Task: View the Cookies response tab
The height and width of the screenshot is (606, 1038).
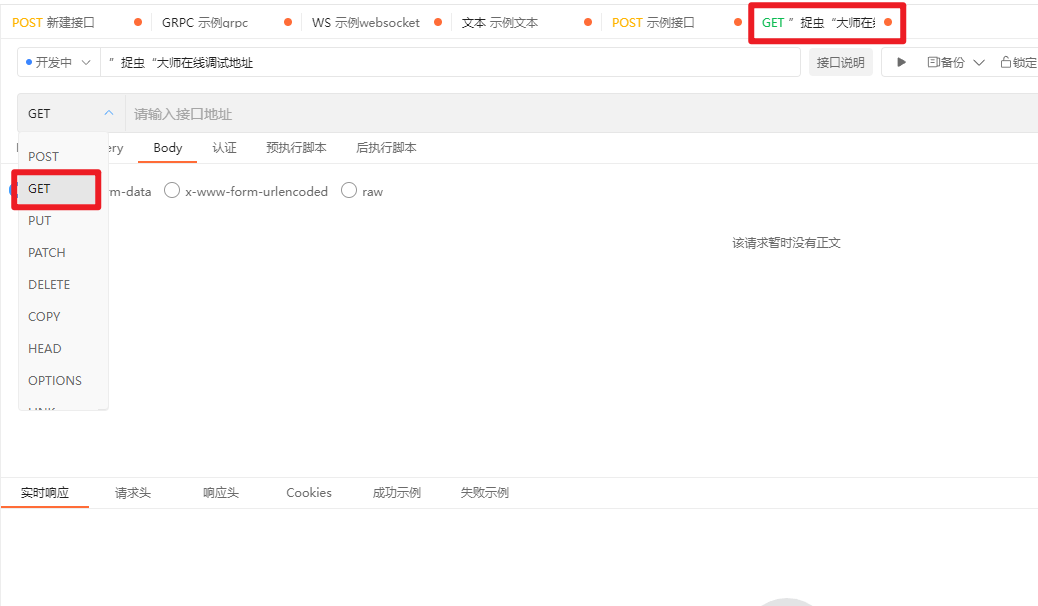Action: click(x=308, y=492)
